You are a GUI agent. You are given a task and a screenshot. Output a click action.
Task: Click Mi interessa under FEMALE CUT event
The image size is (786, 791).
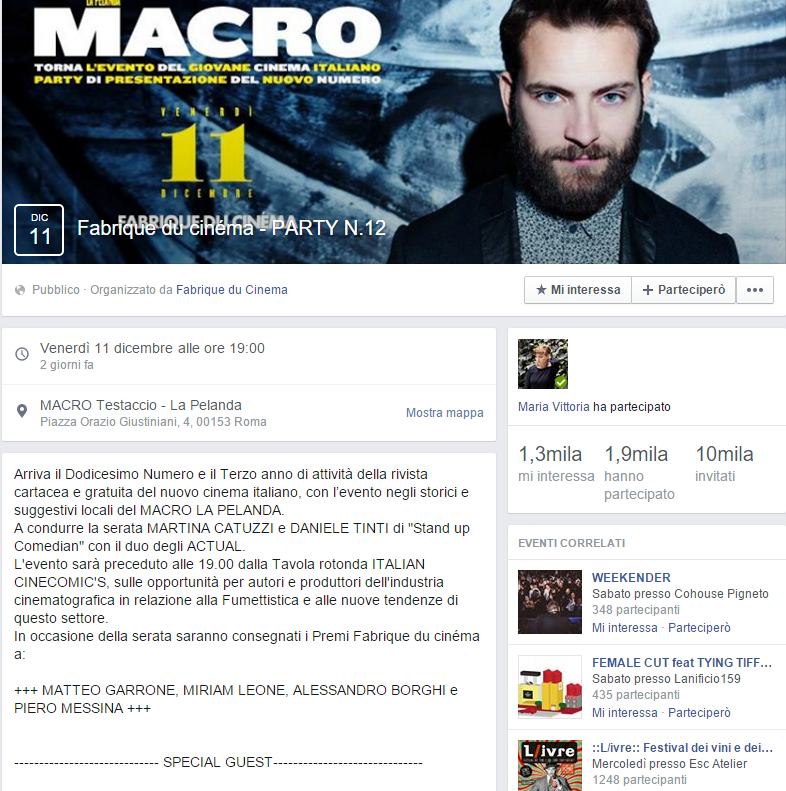coord(625,713)
